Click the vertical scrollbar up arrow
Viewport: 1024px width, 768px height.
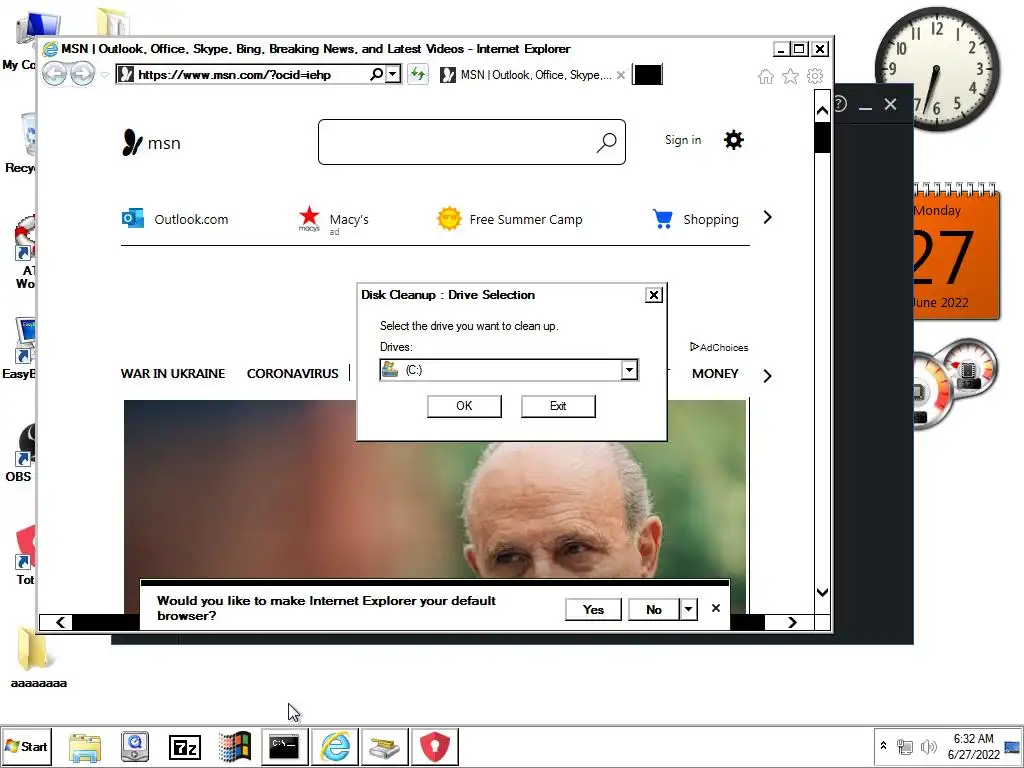tap(822, 111)
